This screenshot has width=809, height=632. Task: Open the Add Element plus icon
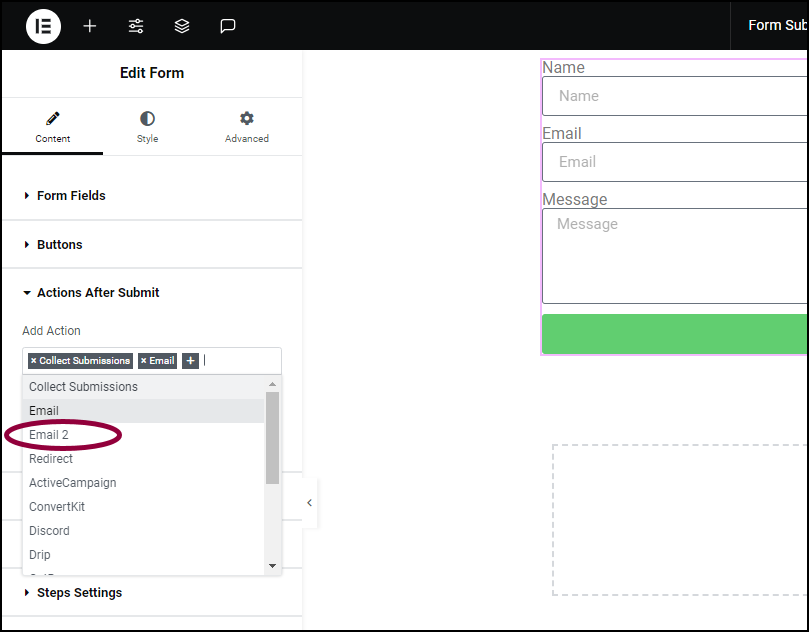point(90,26)
